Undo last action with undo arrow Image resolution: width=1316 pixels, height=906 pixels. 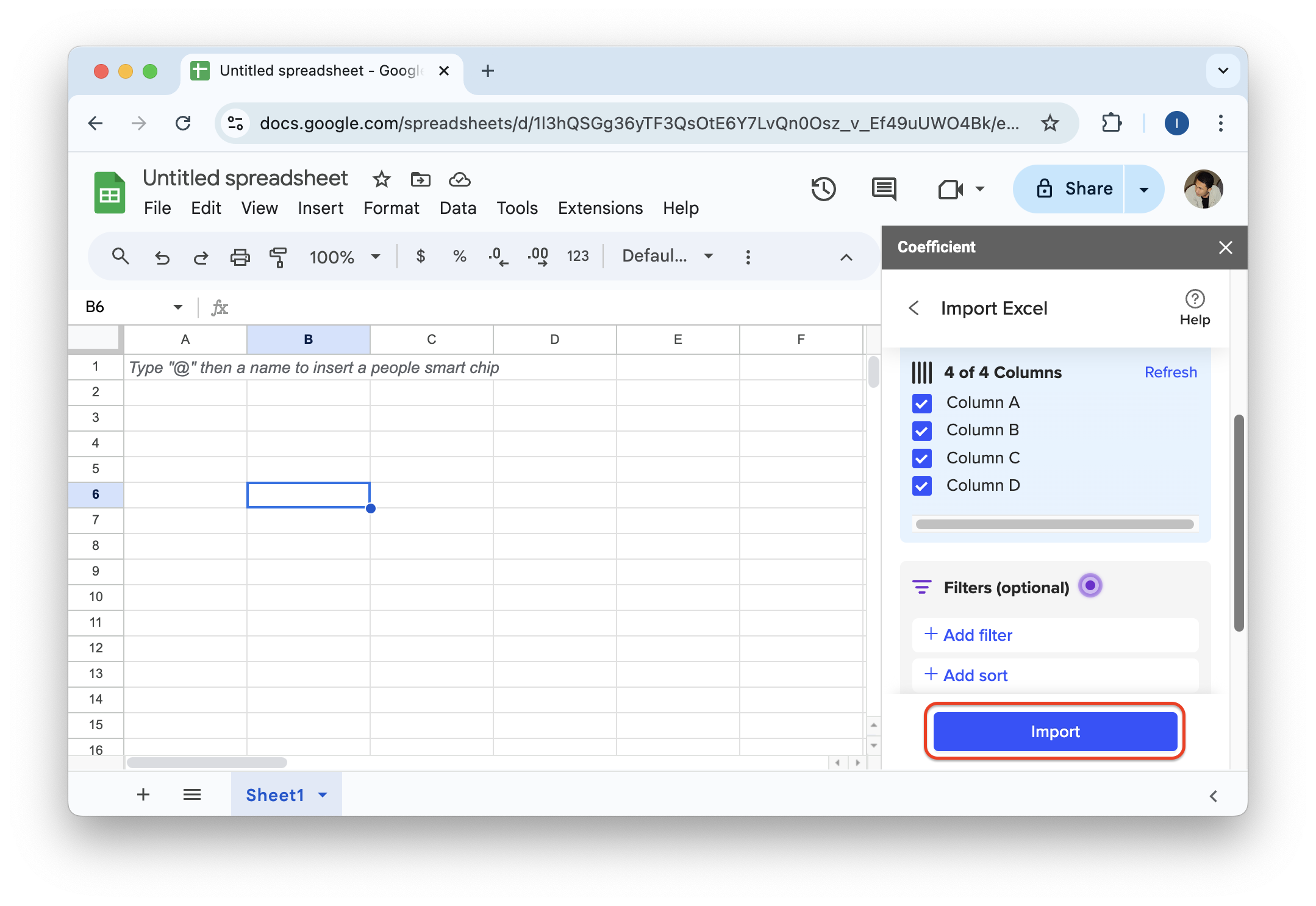(162, 257)
